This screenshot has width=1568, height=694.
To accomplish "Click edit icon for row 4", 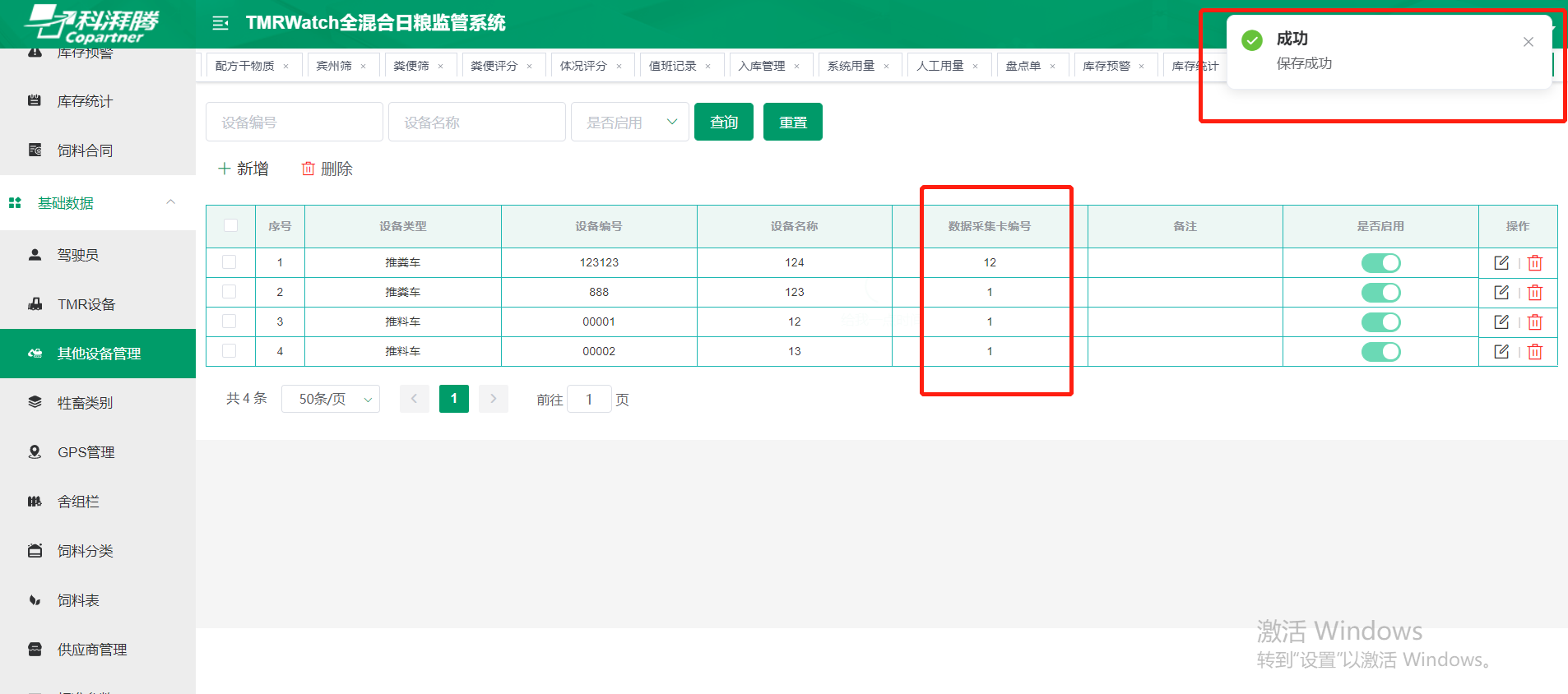I will coord(1501,351).
